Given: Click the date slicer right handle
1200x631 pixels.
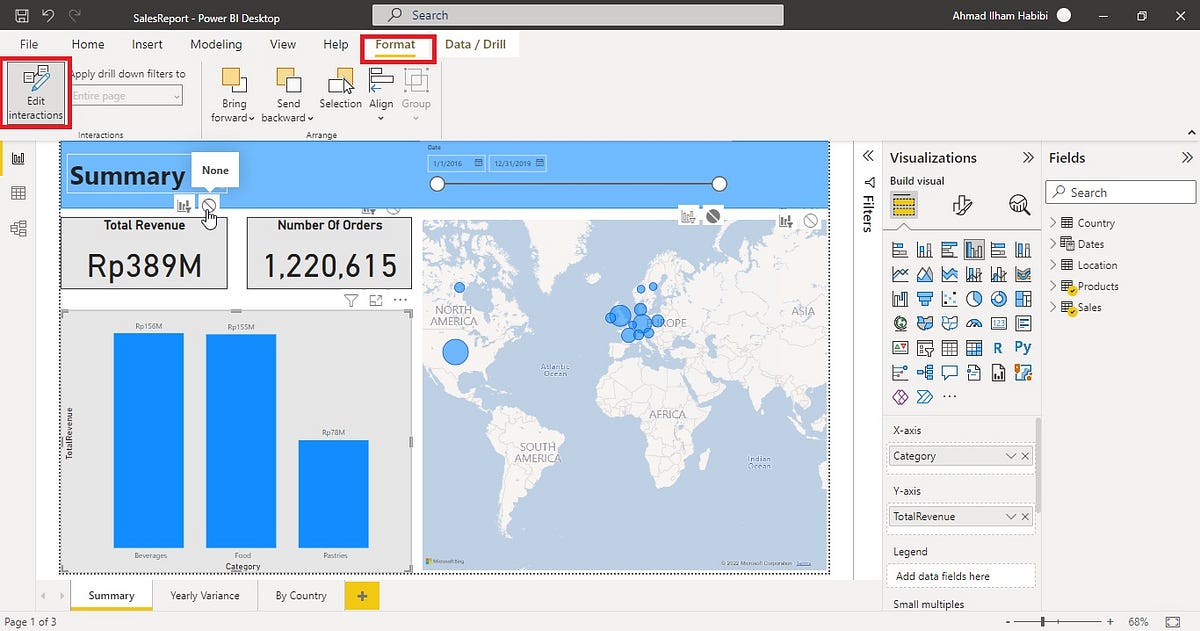Looking at the screenshot, I should (x=719, y=184).
